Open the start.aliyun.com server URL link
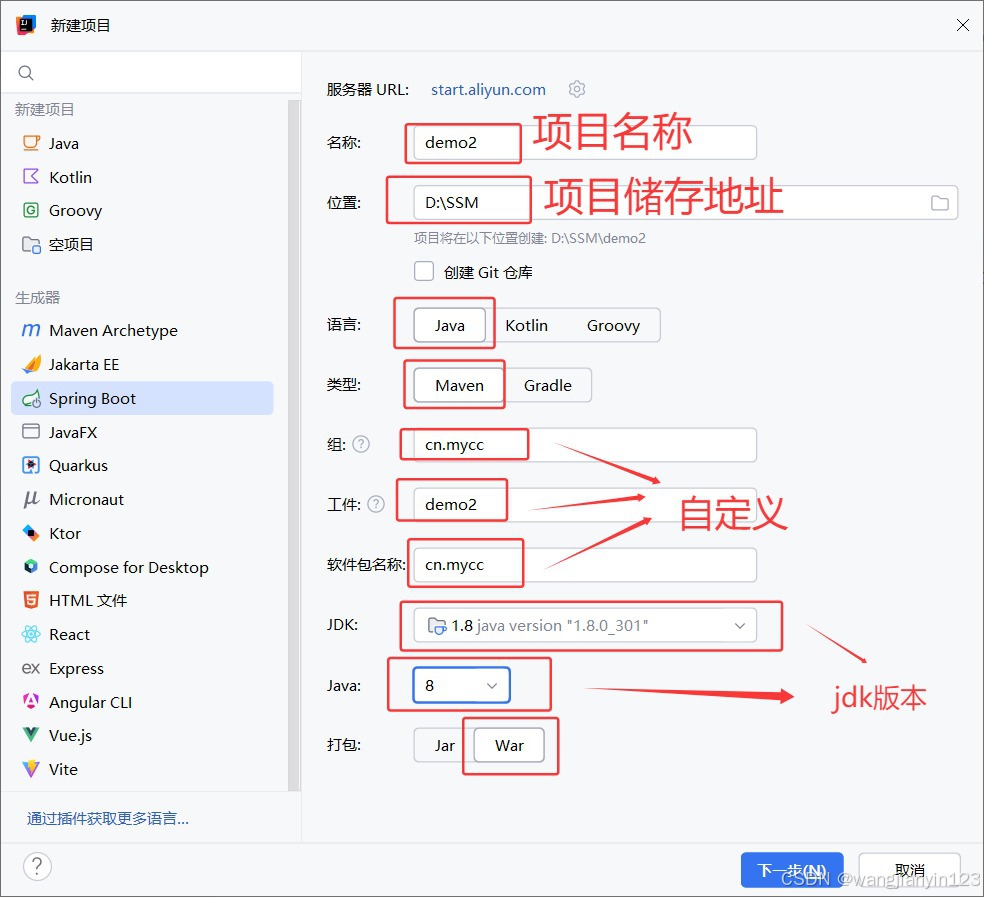The width and height of the screenshot is (984, 897). pyautogui.click(x=488, y=89)
